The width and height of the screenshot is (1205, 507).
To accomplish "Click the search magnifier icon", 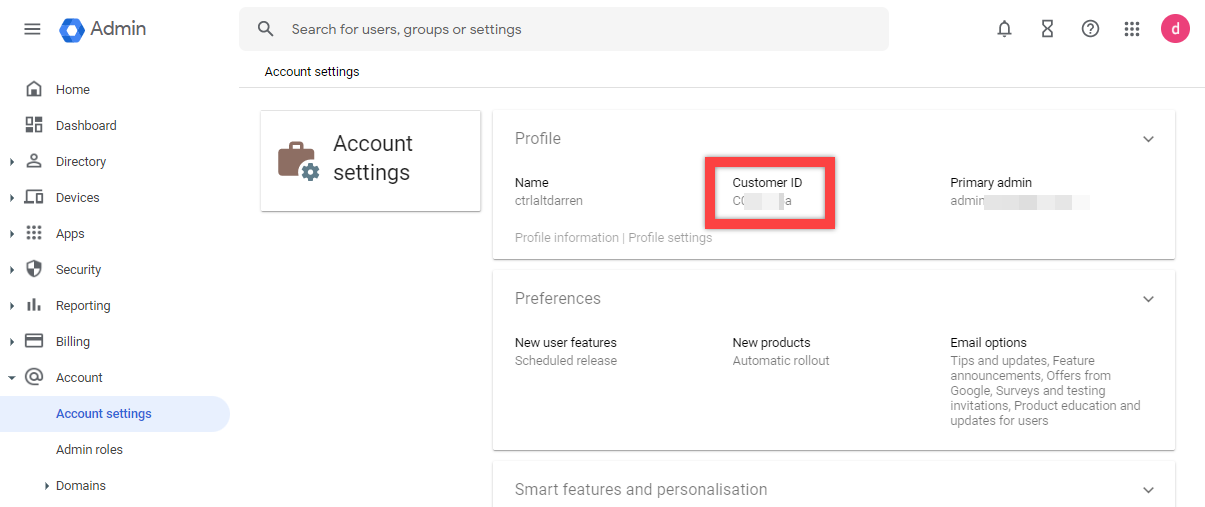I will 266,29.
